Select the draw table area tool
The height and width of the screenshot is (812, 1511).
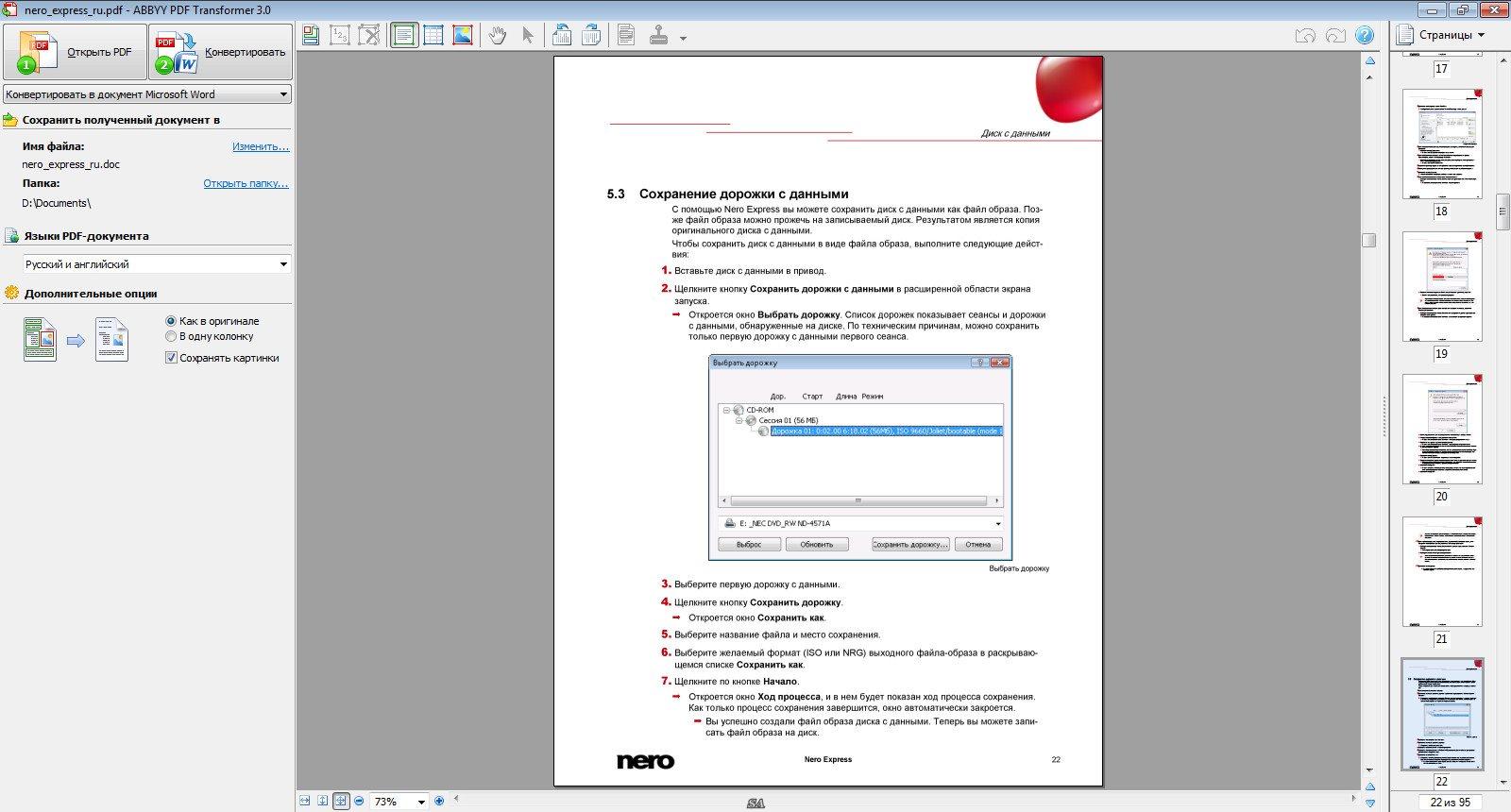433,35
